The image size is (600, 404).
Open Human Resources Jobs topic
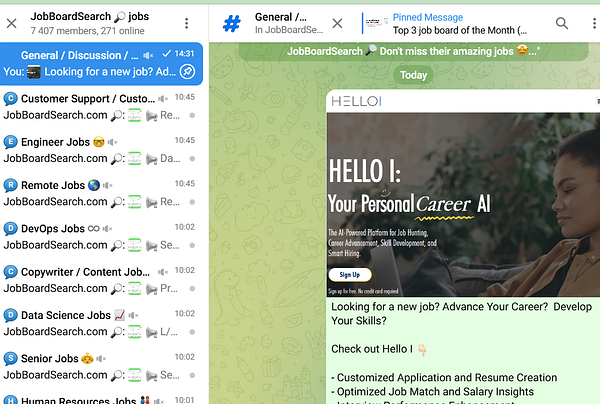101,399
